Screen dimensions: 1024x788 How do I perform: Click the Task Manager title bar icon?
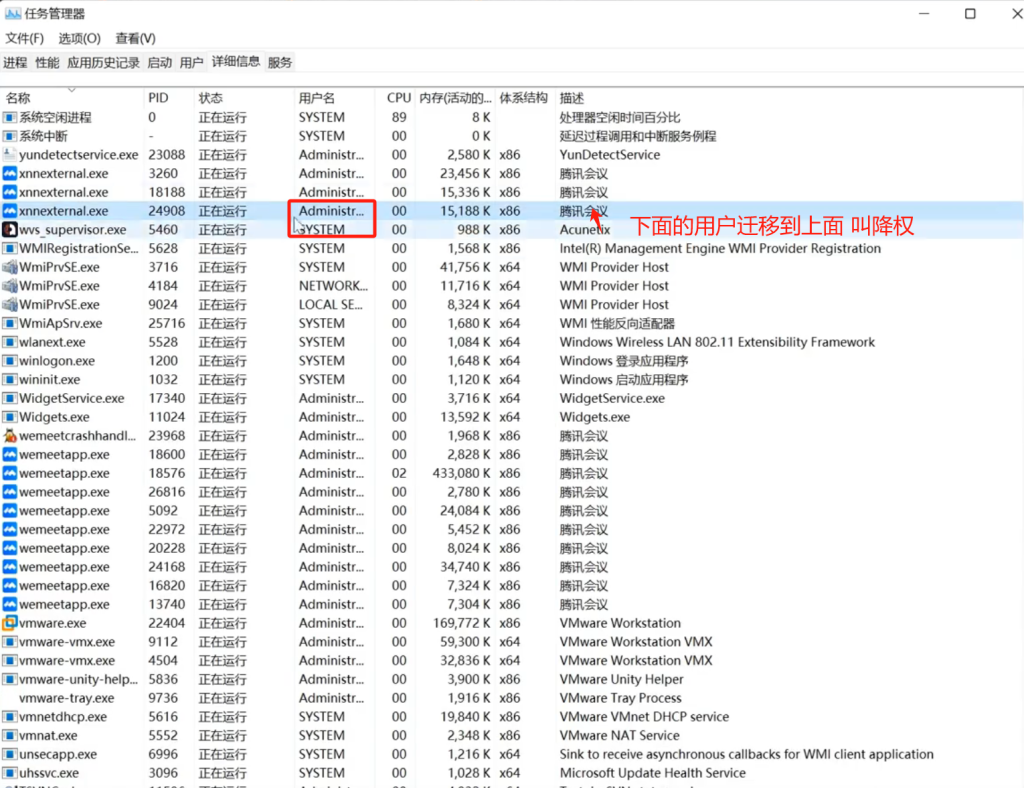[x=12, y=13]
